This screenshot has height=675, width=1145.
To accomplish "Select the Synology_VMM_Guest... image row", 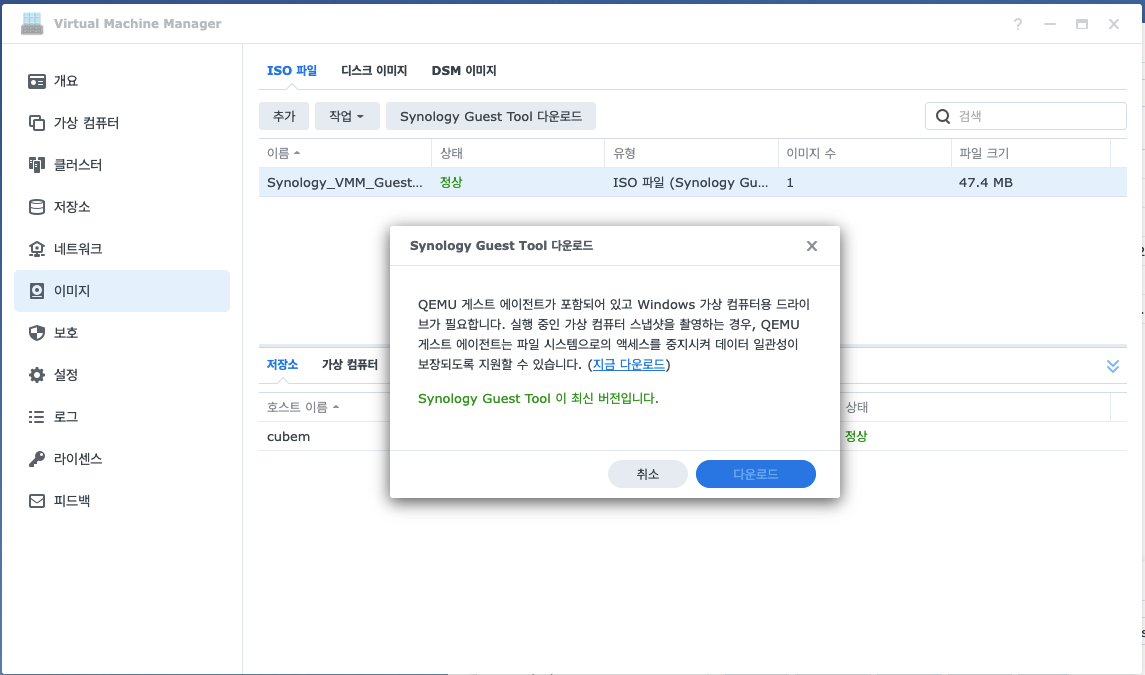I will [692, 183].
